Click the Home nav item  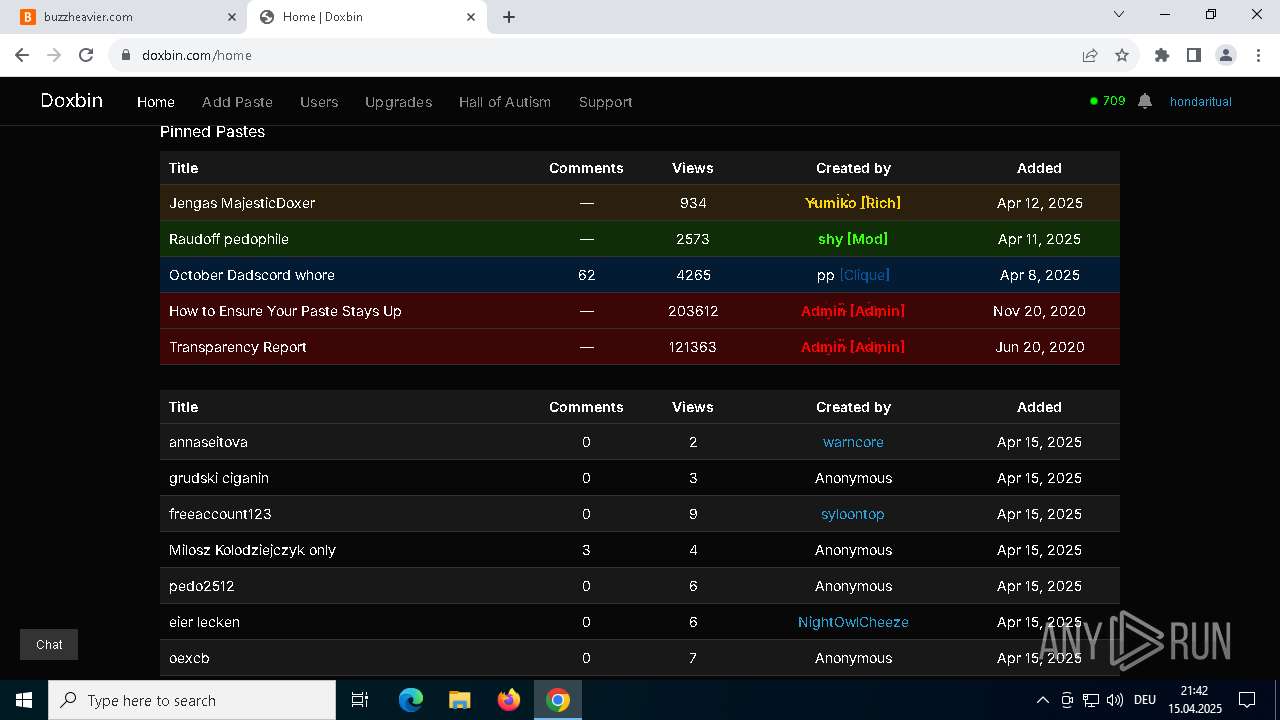click(156, 102)
